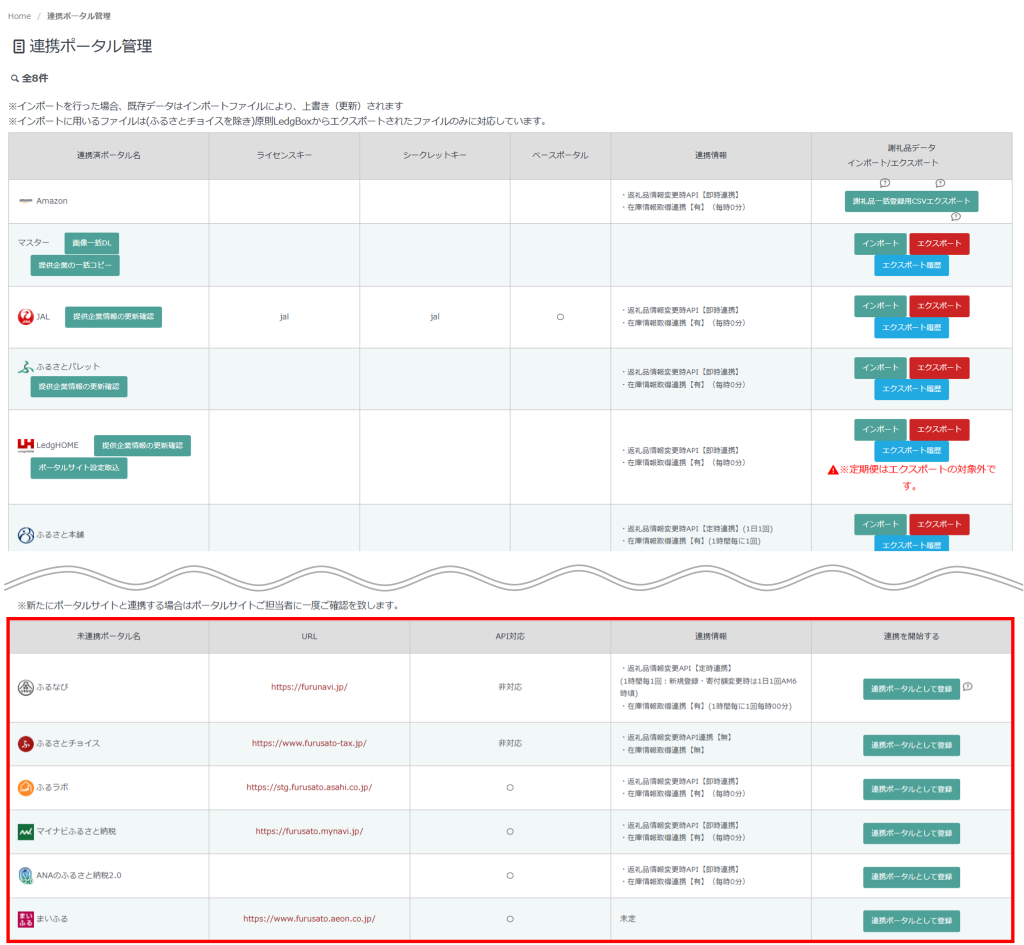Click the マイナビふるさと納税 green logo icon
Viewport: 1024px width, 945px height.
click(x=26, y=831)
